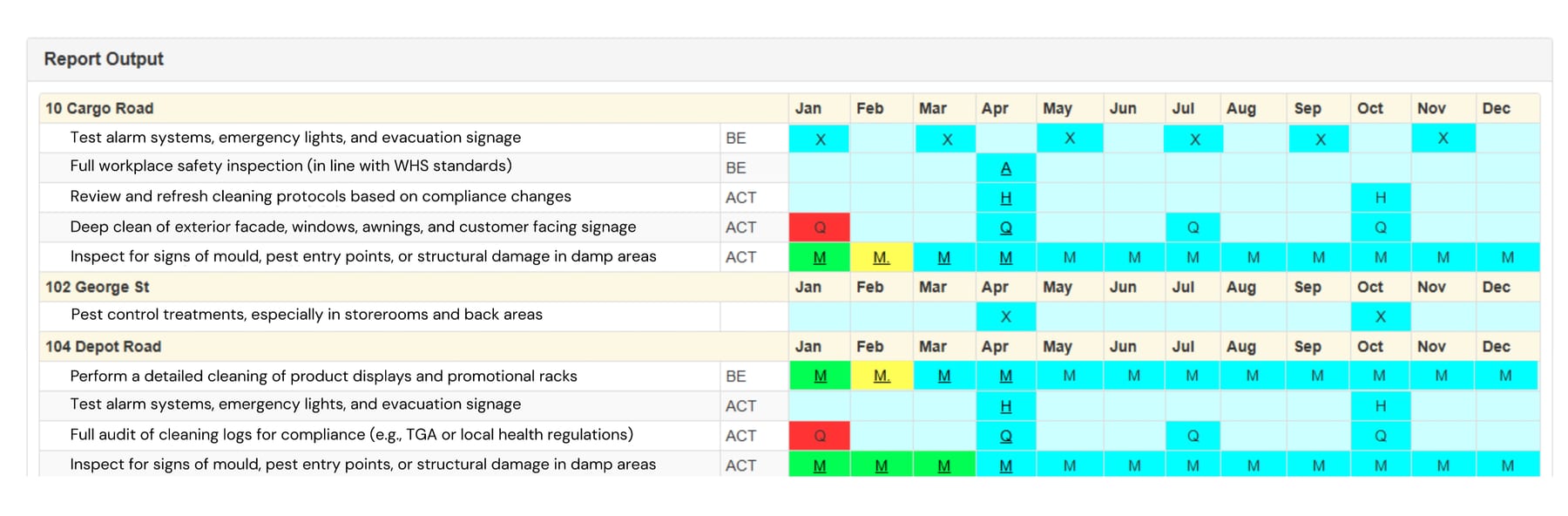Click April M link for 104 Depot Road mould inspection

point(1005,465)
